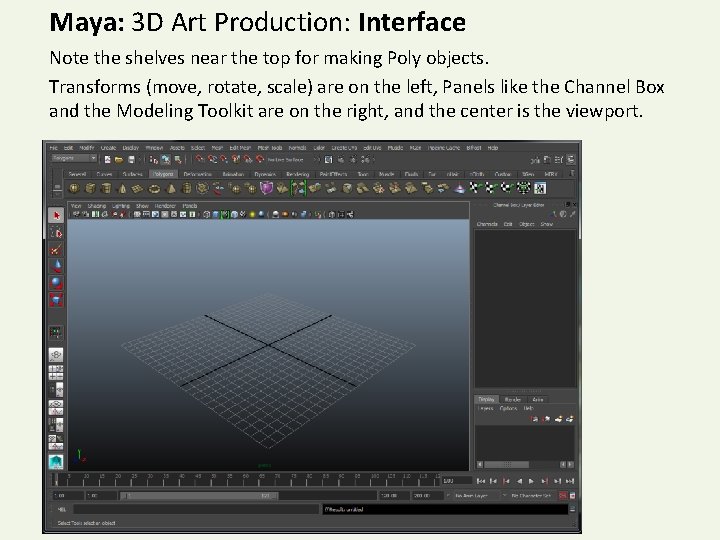This screenshot has width=720, height=540.
Task: Go to start of playback range
Action: click(x=480, y=481)
